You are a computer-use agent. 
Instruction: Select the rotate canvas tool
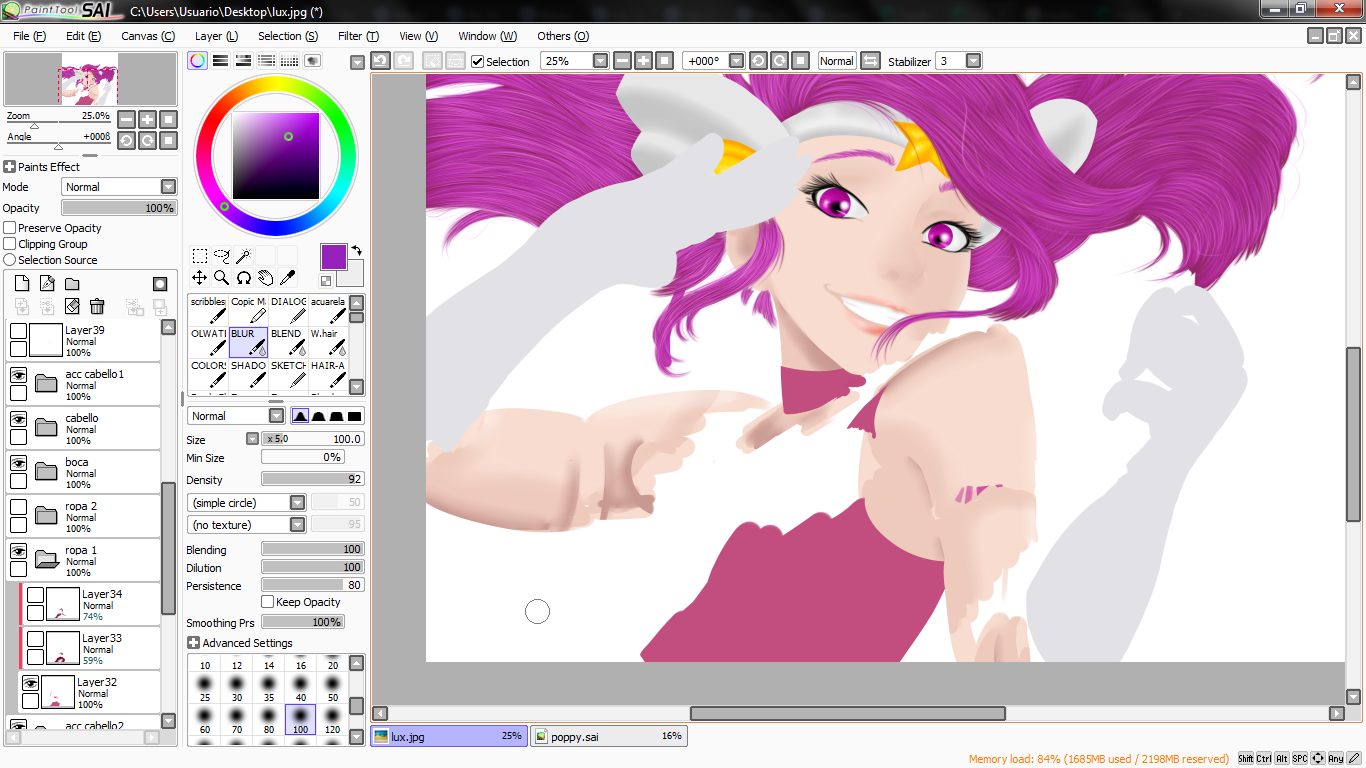pos(243,278)
